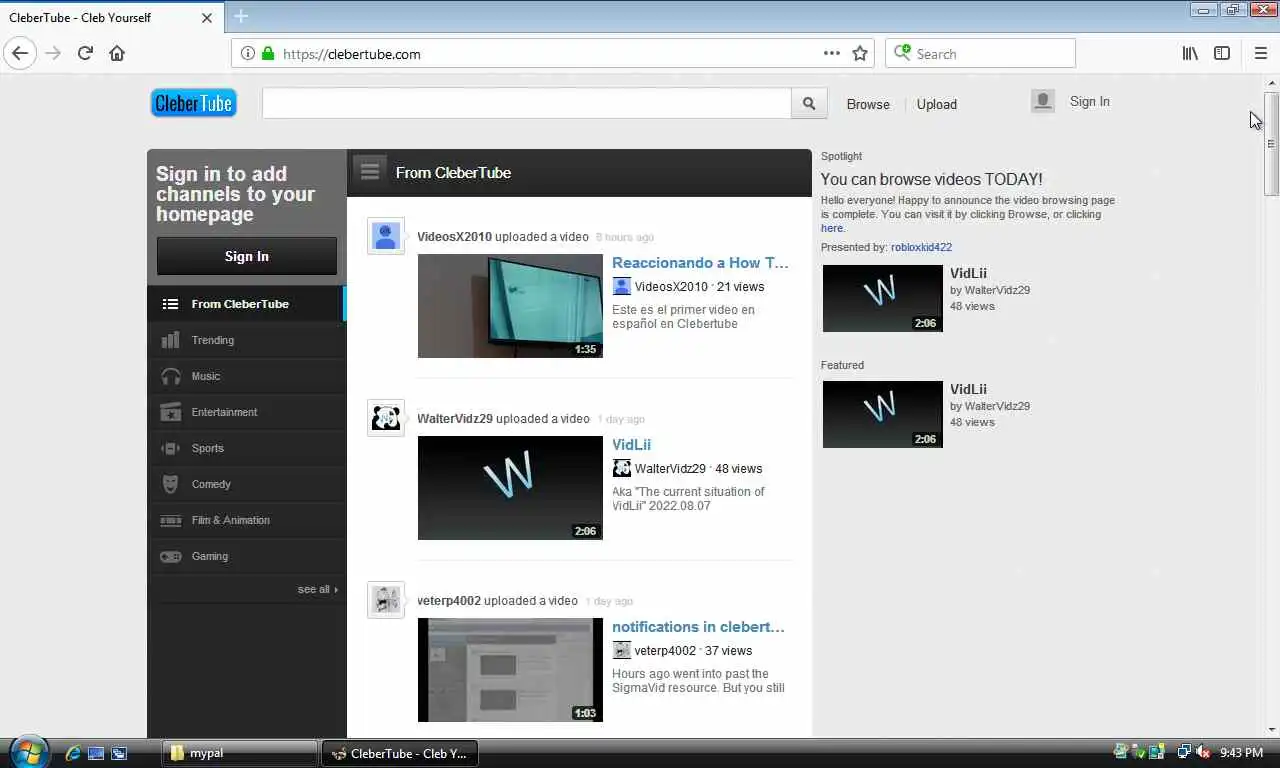Click the VidLii title in Featured section
Image resolution: width=1280 pixels, height=768 pixels.
point(968,389)
